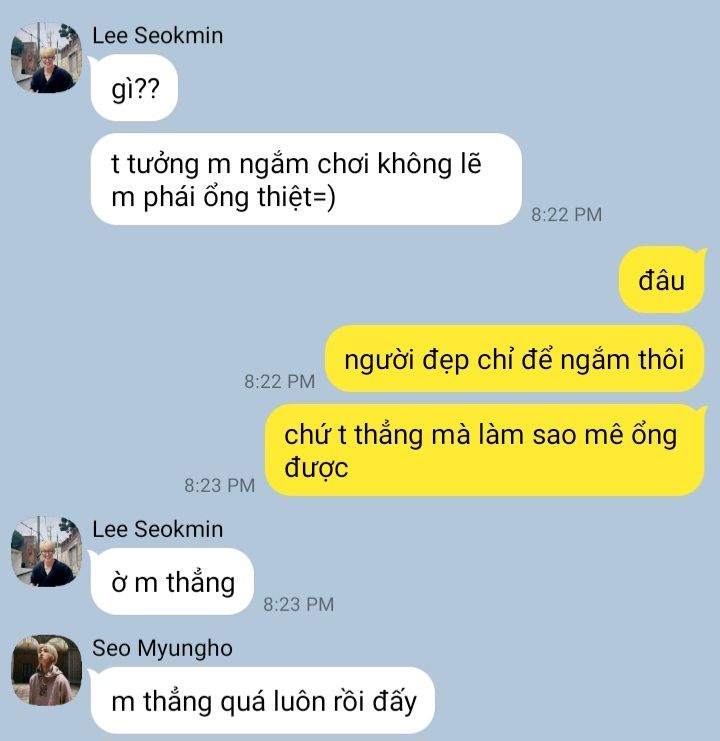The height and width of the screenshot is (741, 720).
Task: Tap the 8:23 PM timestamp beside yellow bubble
Action: [x=219, y=485]
